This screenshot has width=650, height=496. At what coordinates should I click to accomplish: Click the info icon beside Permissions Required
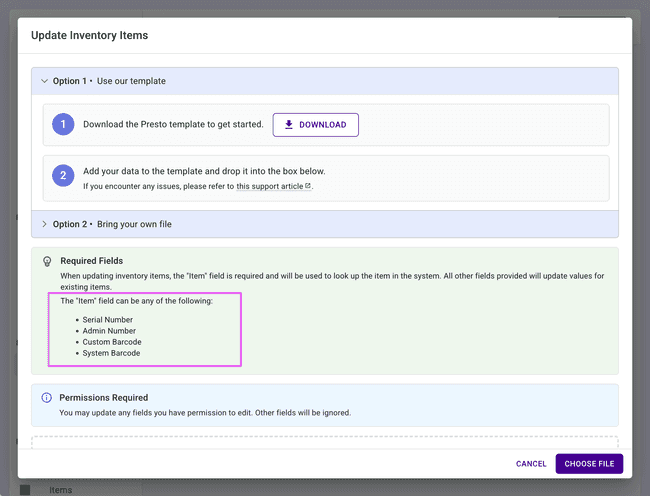(46, 398)
